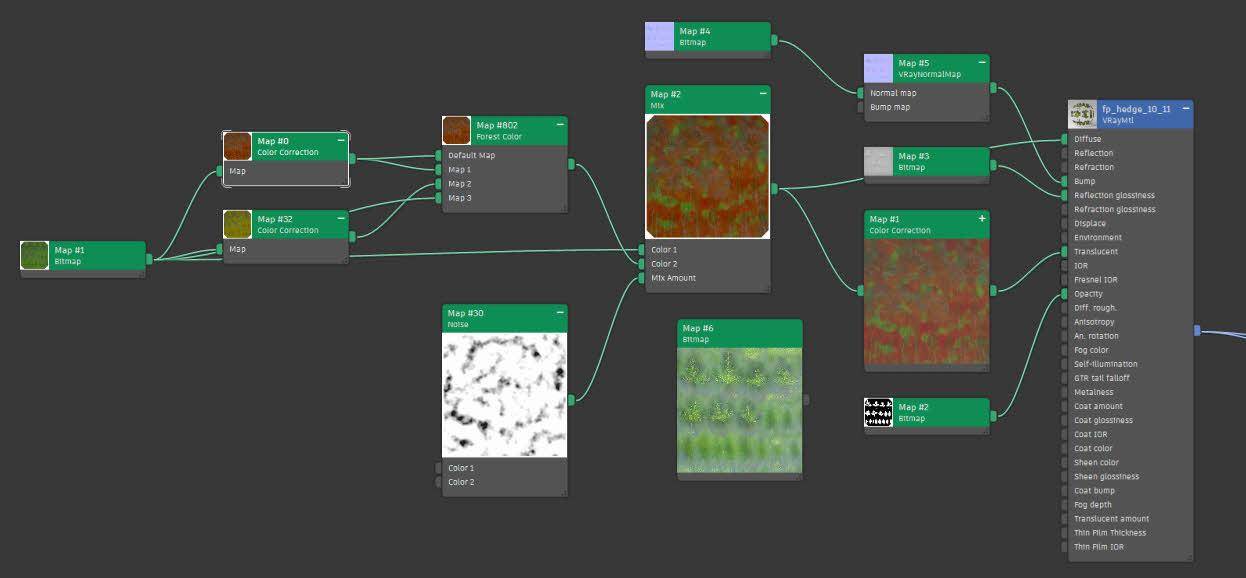1246x578 pixels.
Task: Click the Forest Color icon on Map #802 node
Action: pyautogui.click(x=456, y=131)
